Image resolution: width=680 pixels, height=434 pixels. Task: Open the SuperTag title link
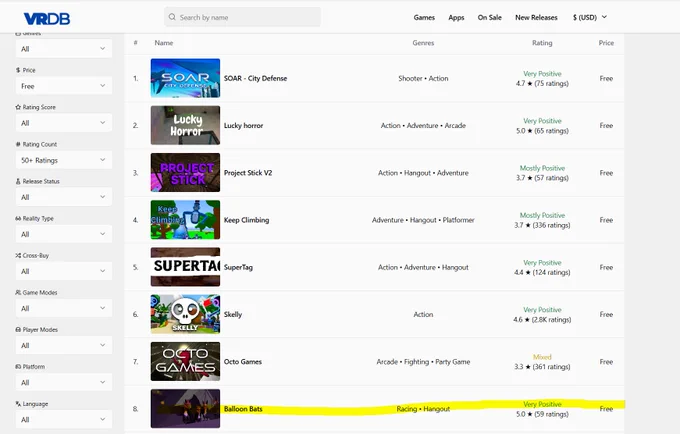[238, 268]
